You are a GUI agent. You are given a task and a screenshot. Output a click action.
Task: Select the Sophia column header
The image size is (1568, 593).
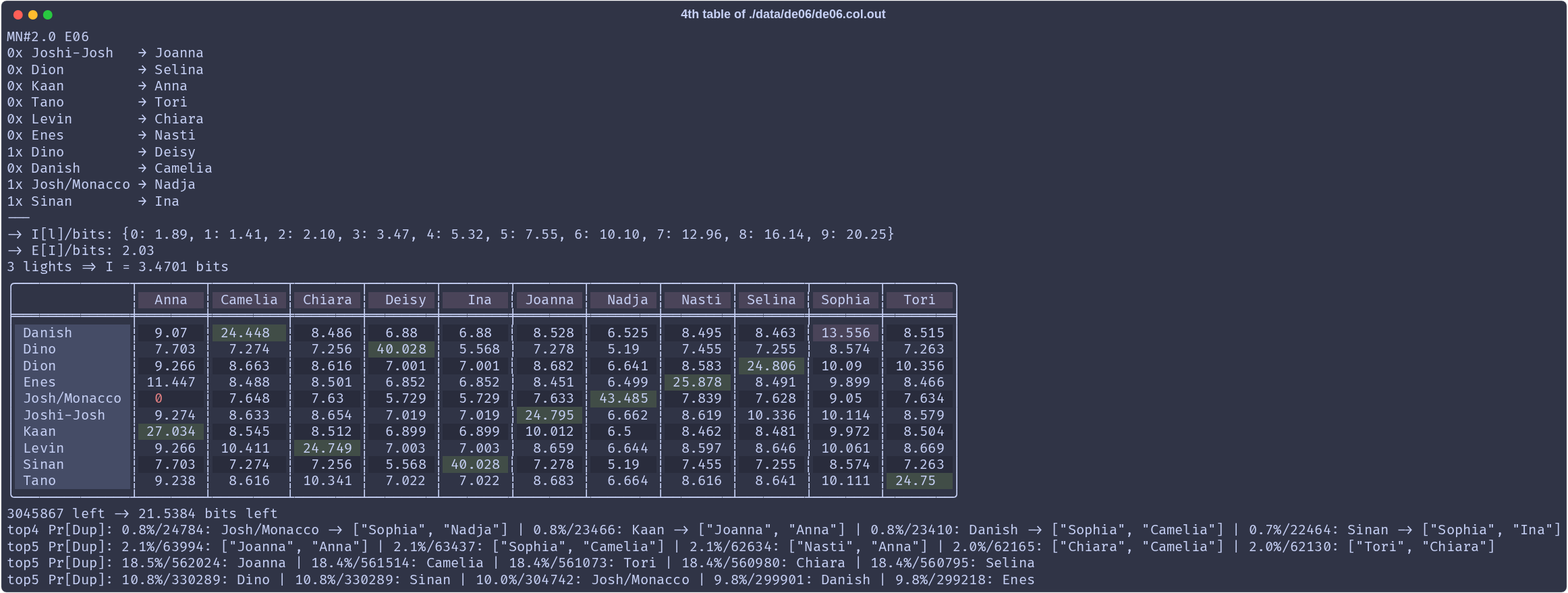(845, 300)
